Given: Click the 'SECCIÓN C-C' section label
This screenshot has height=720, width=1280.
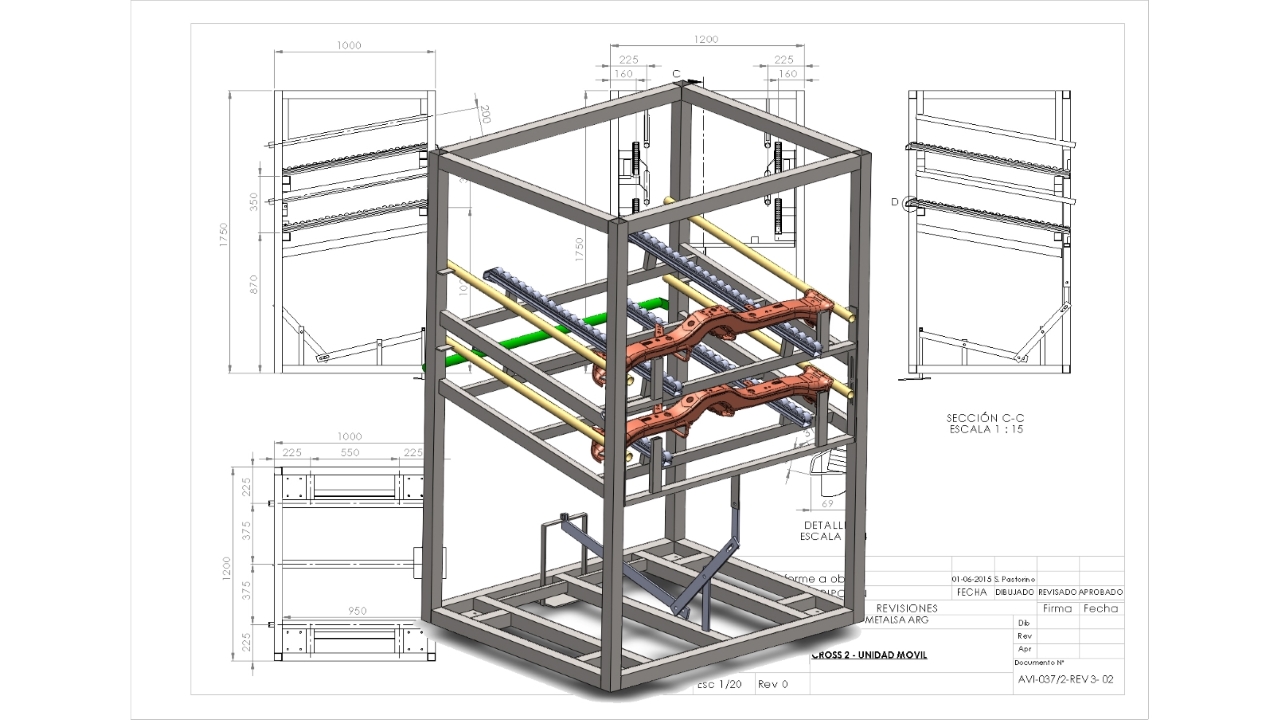Looking at the screenshot, I should point(984,417).
